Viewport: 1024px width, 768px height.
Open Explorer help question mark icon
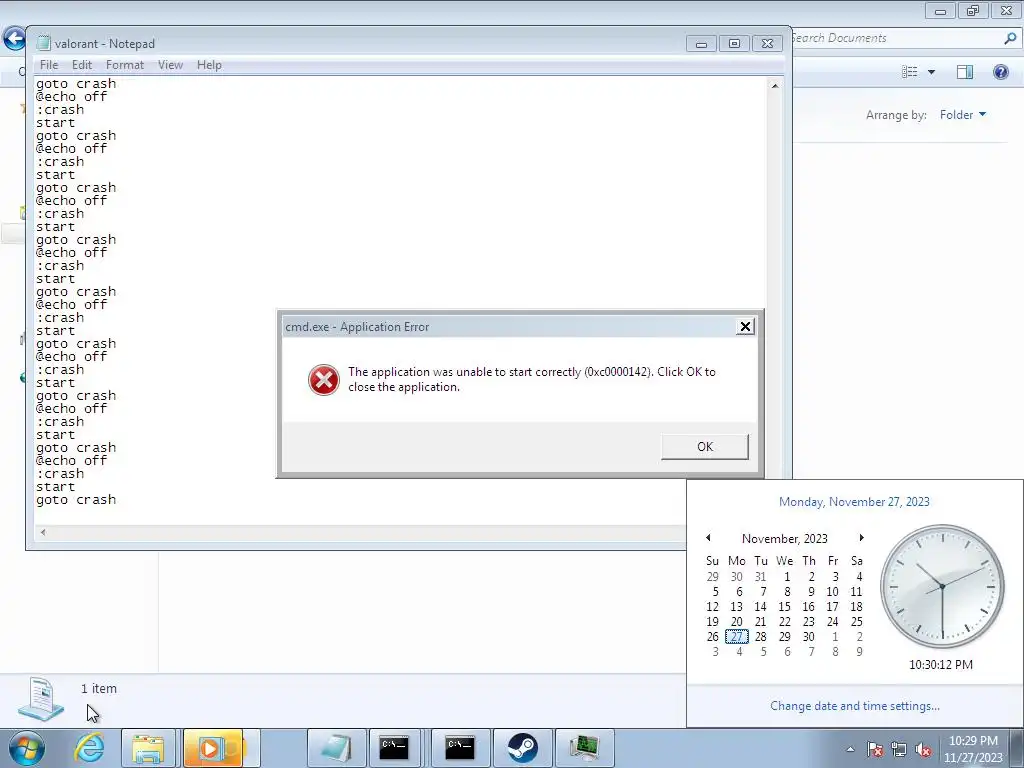point(1000,72)
